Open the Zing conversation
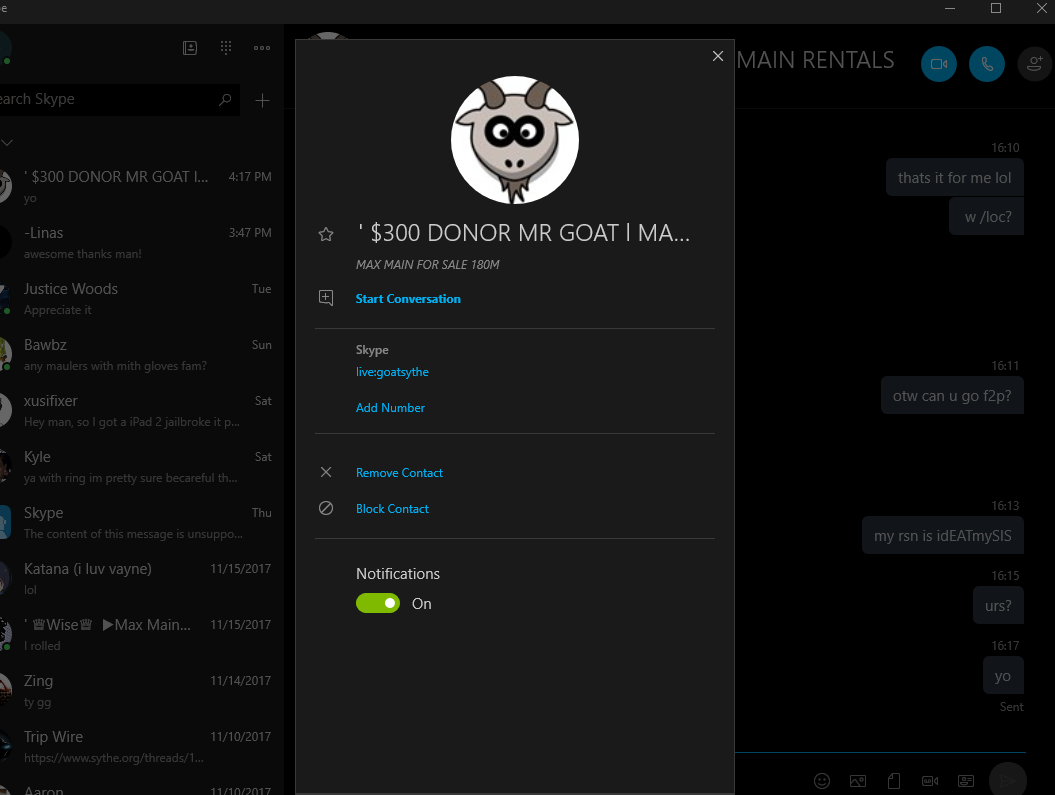This screenshot has height=795, width=1055. (x=140, y=691)
